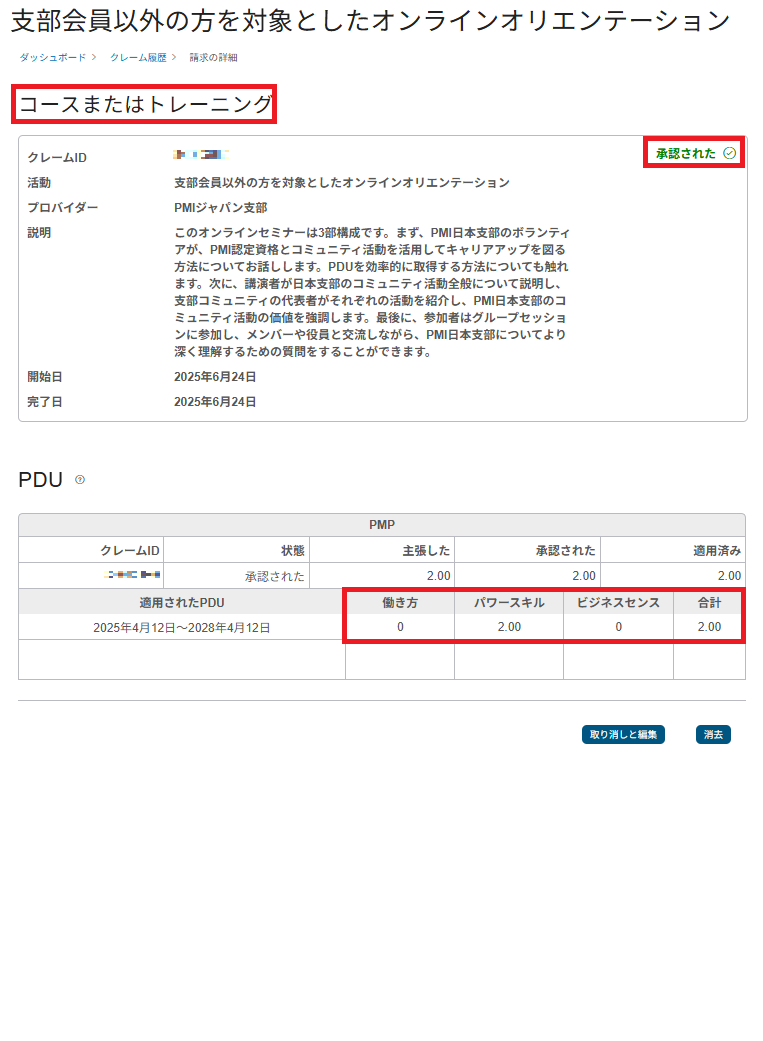Click the コースまたはトレーニング heading
The image size is (763, 1041).
pyautogui.click(x=145, y=105)
